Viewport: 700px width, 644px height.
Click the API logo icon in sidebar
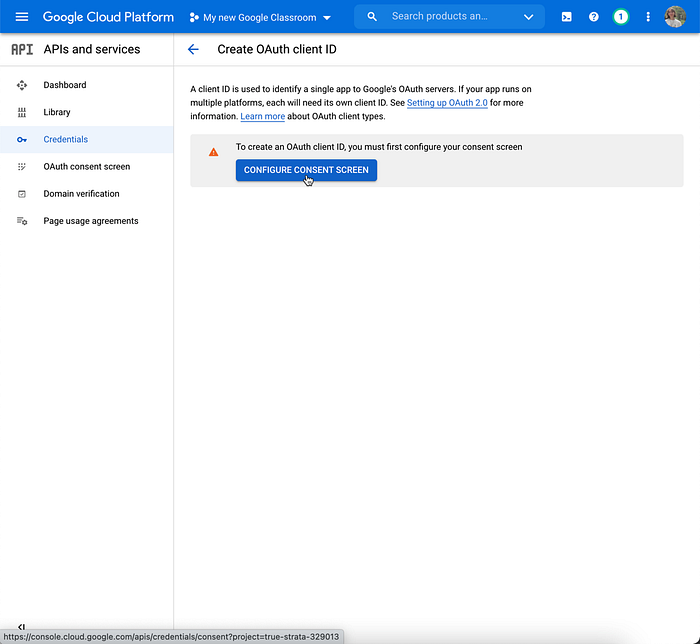(x=22, y=49)
